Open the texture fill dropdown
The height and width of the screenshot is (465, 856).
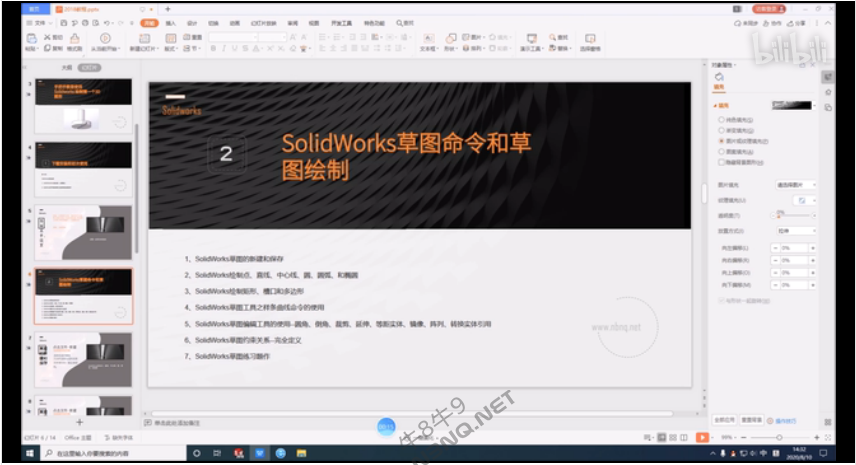pos(804,200)
